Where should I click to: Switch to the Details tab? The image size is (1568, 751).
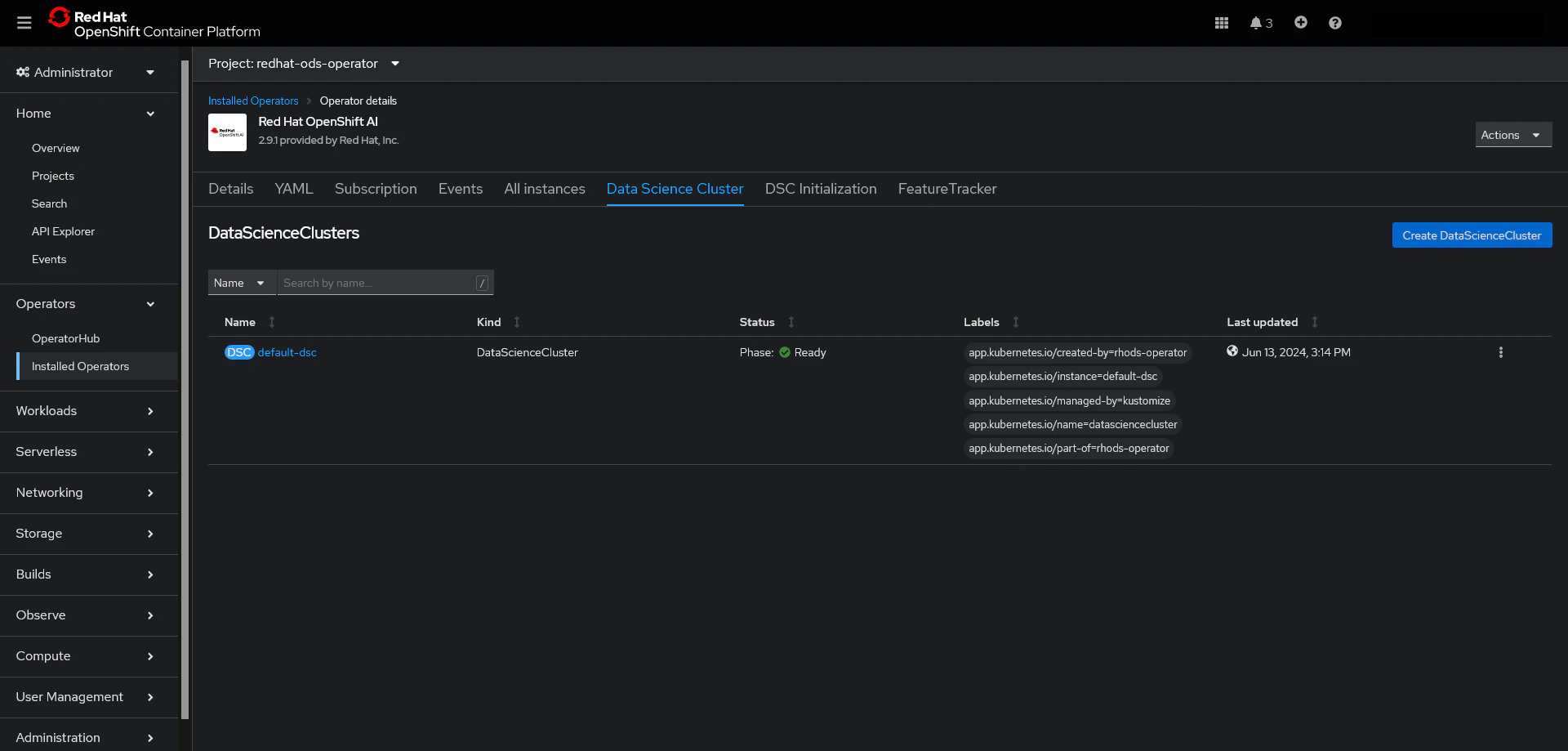pyautogui.click(x=231, y=189)
